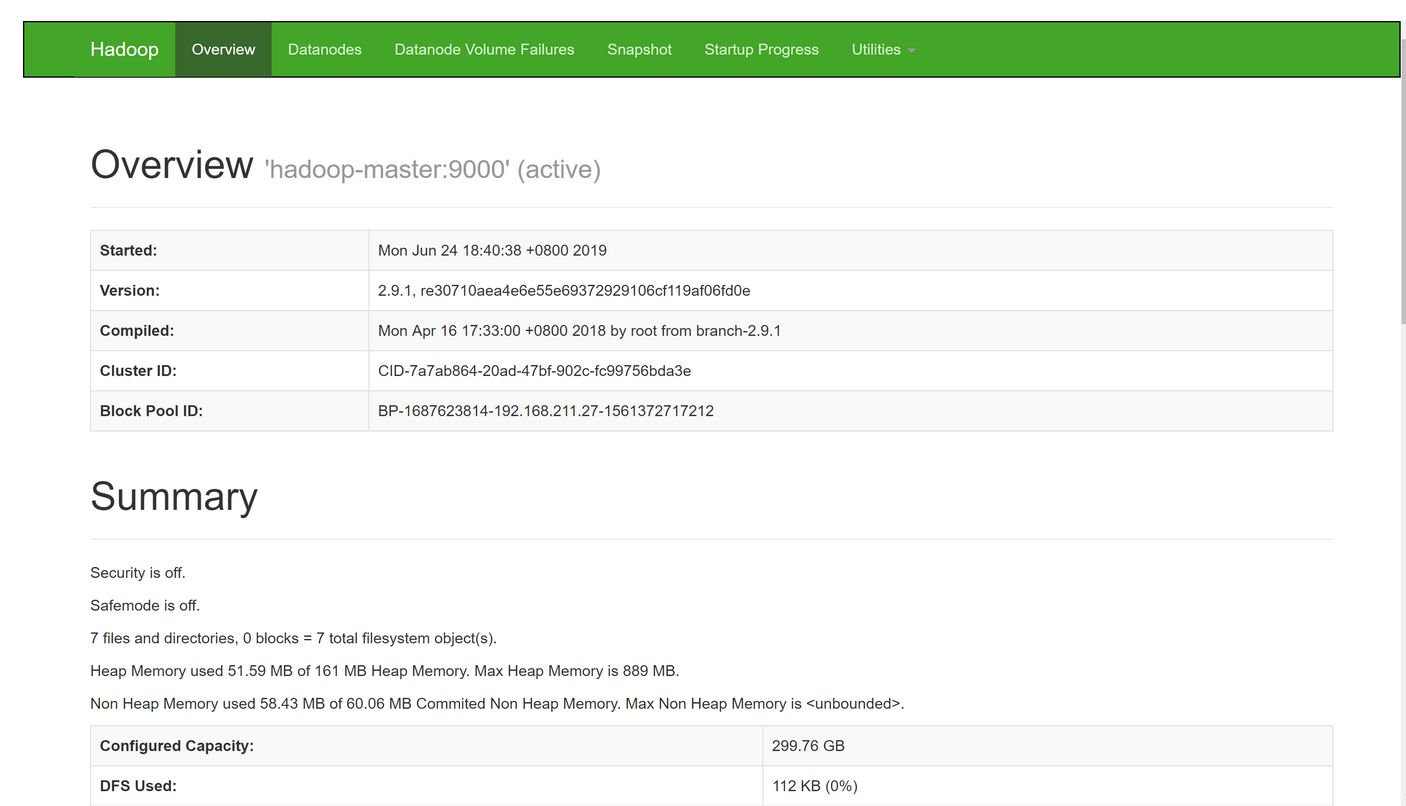This screenshot has width=1406, height=806.
Task: View the Startup Progress tab
Action: [x=761, y=49]
